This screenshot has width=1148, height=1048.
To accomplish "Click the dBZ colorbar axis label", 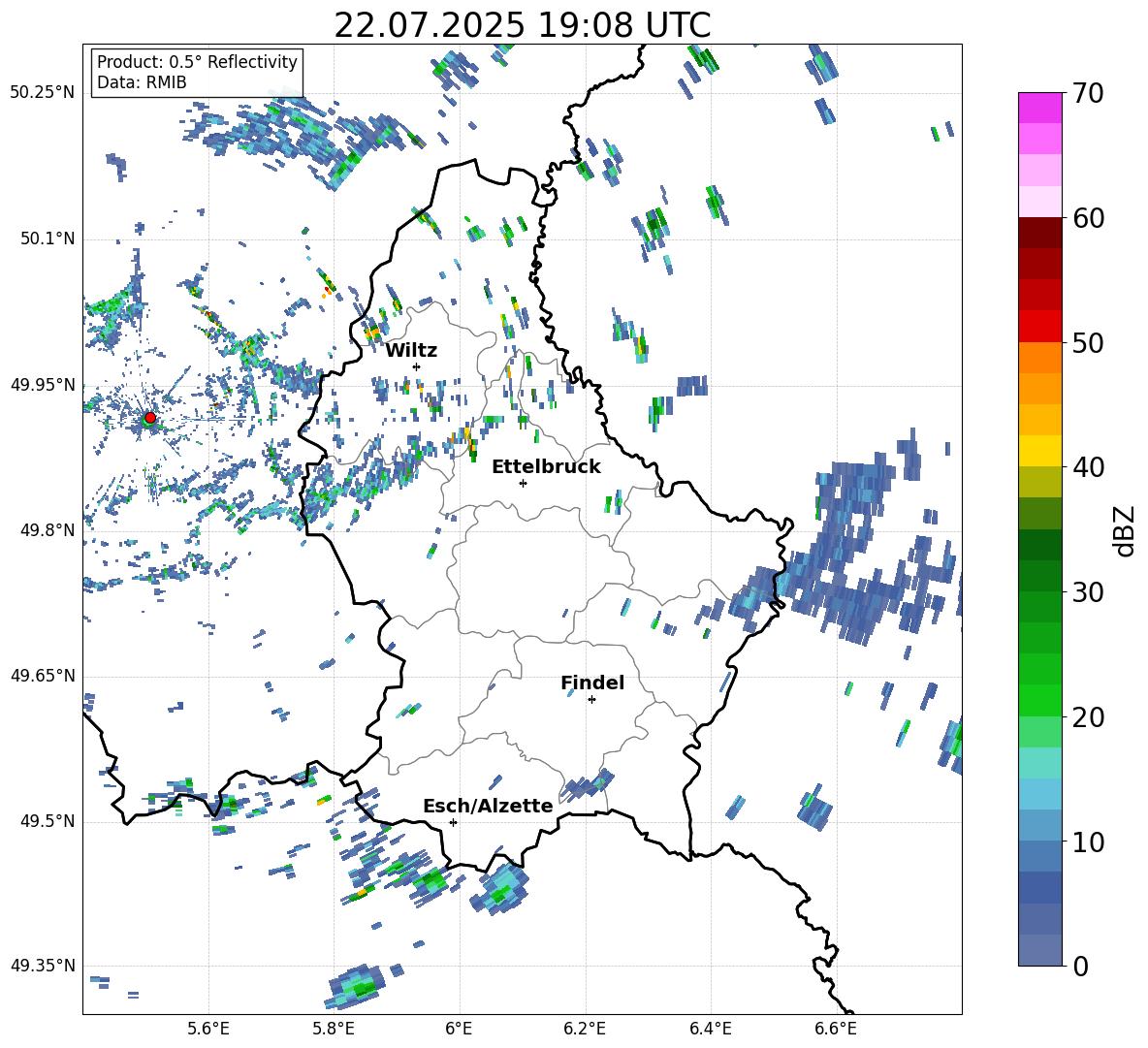I will [x=1125, y=530].
